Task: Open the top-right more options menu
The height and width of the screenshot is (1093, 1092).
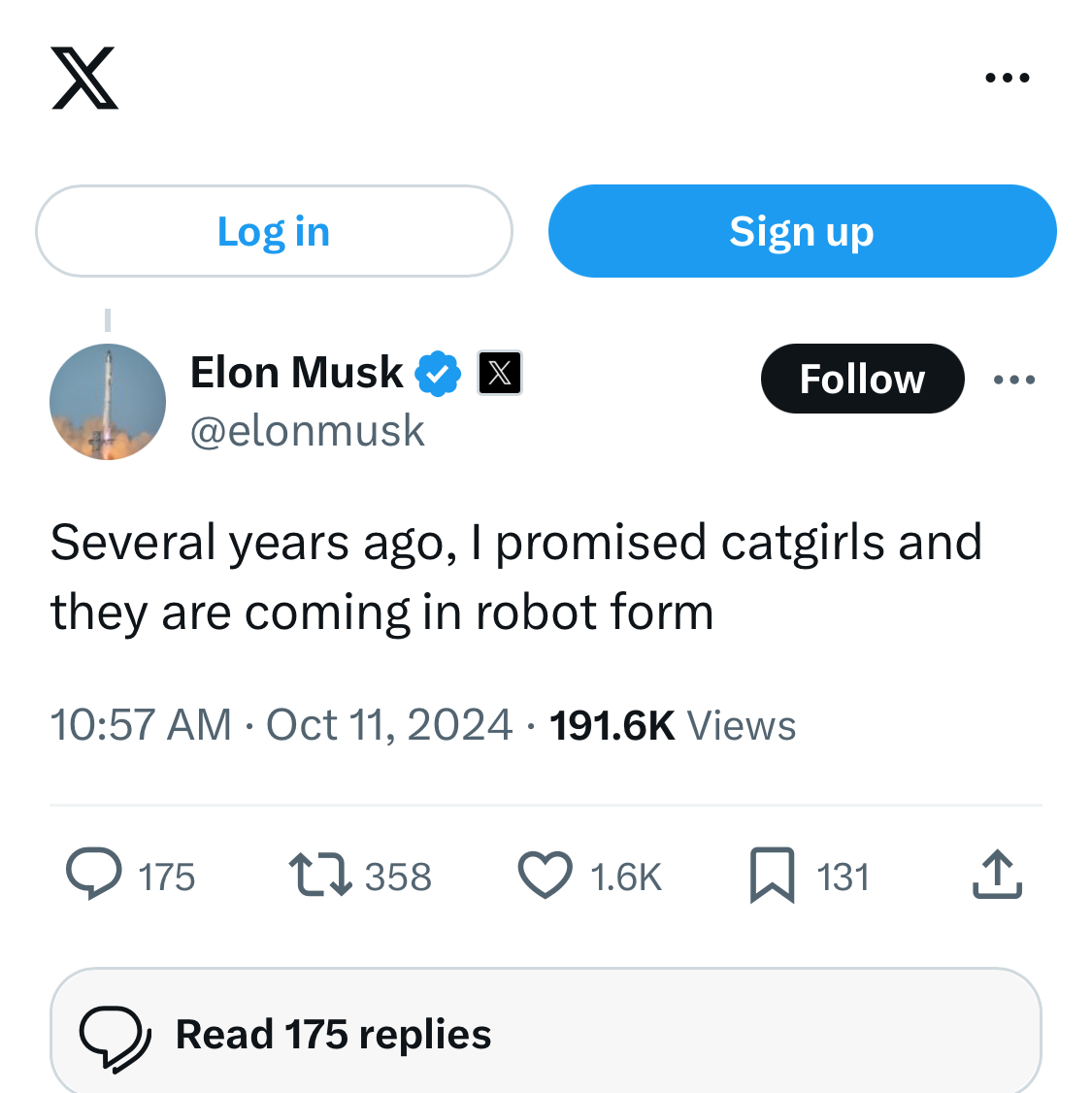Action: click(1007, 78)
